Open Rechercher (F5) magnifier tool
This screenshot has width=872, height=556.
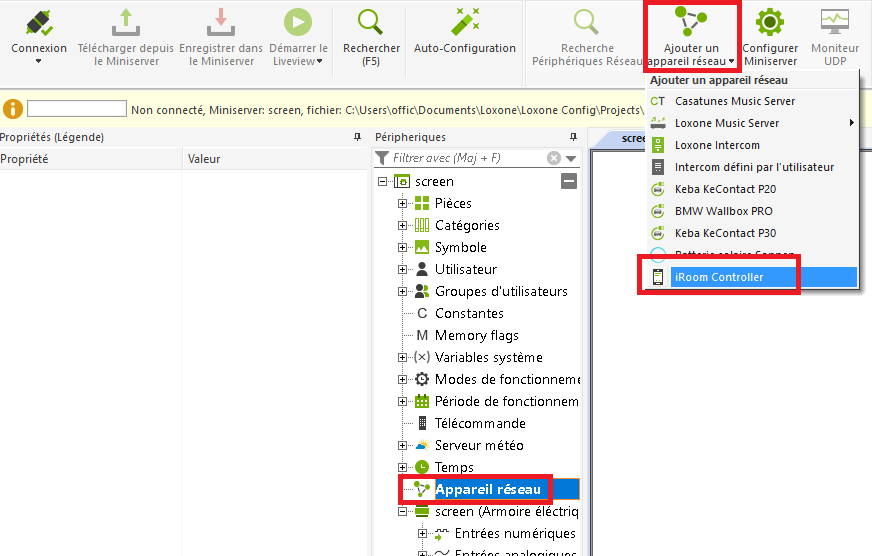[x=371, y=22]
